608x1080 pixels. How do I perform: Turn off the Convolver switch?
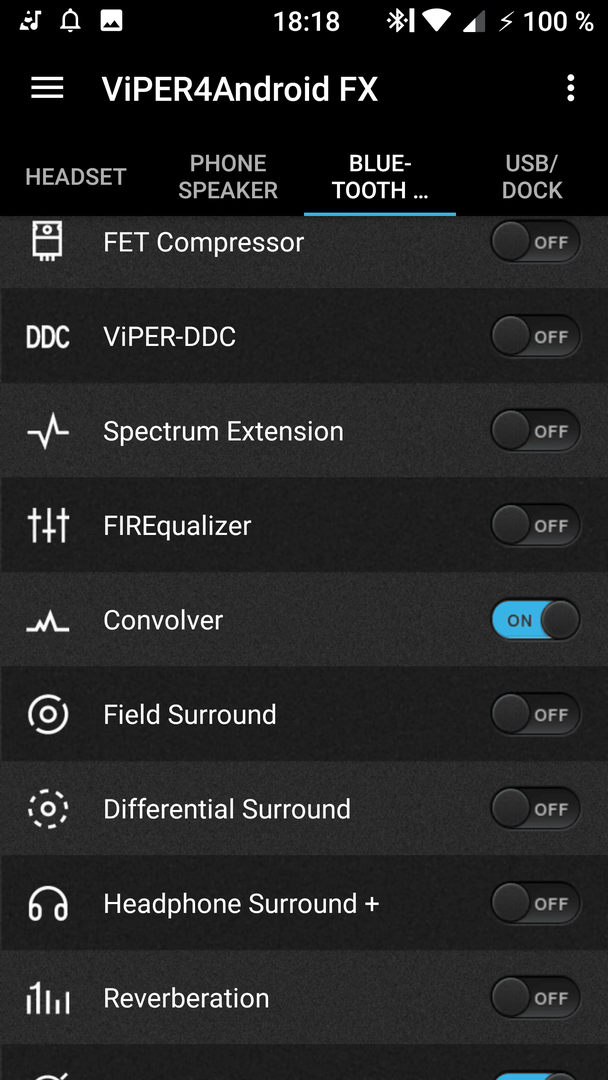click(x=536, y=620)
